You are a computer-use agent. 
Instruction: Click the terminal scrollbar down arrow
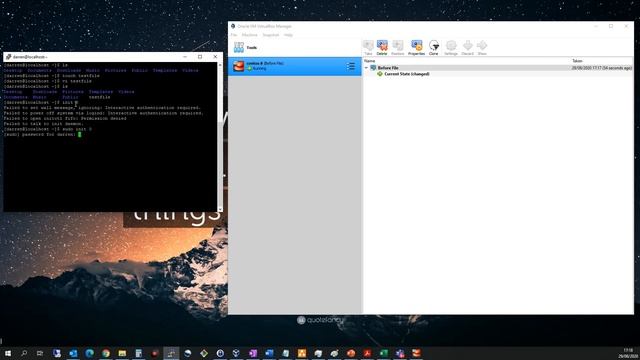click(x=220, y=209)
